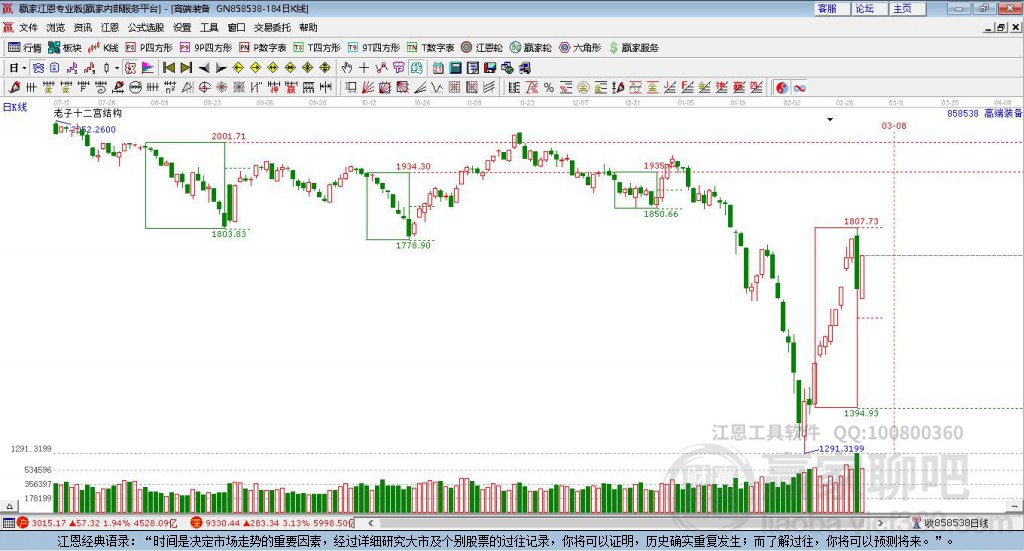Click the 老子十二宫结构 indicator title
Viewport: 1024px width, 551px height.
coord(88,113)
